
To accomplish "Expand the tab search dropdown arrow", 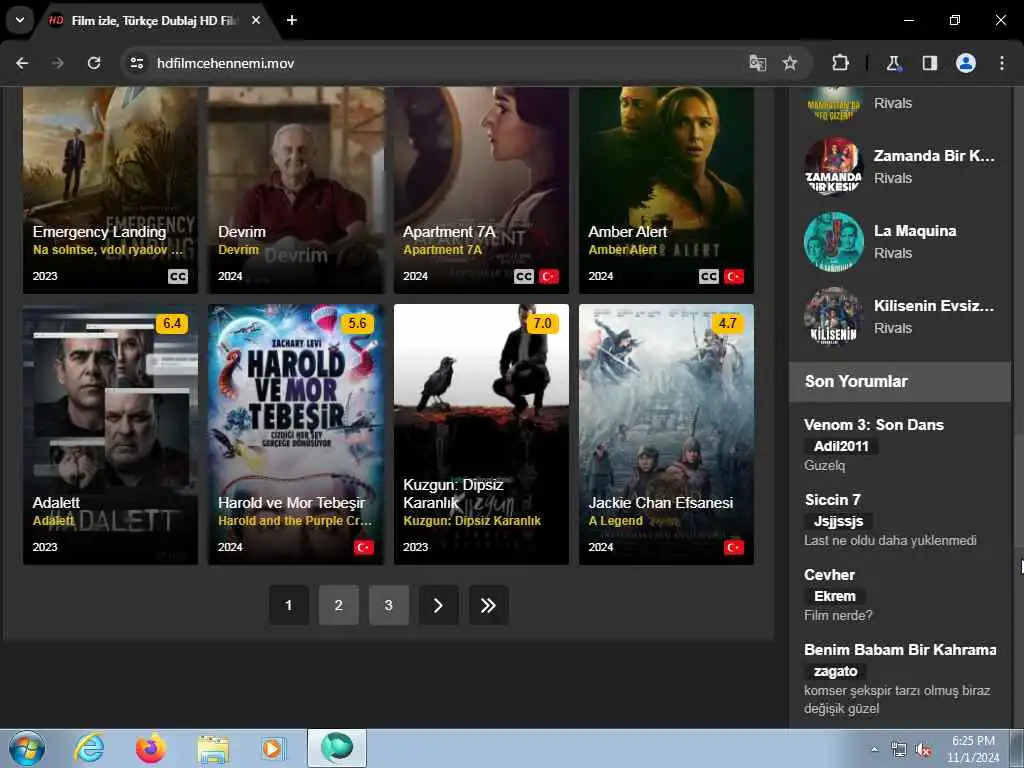I will pos(20,20).
